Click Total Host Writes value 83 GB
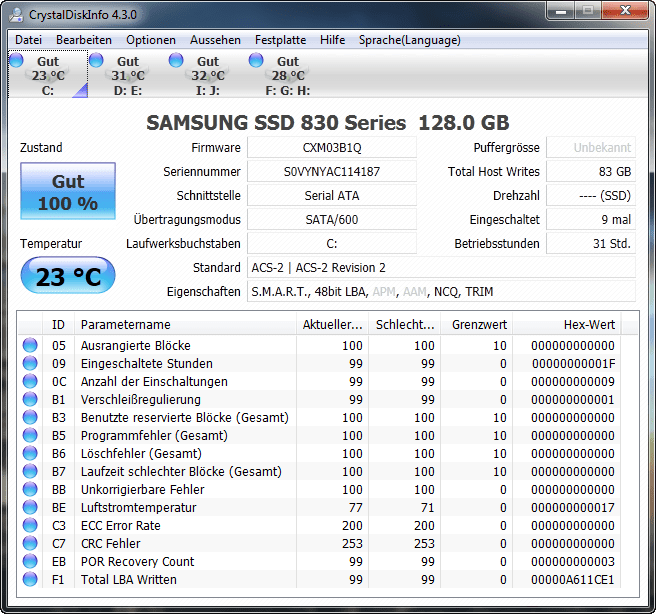The height and width of the screenshot is (614, 656). pyautogui.click(x=591, y=171)
